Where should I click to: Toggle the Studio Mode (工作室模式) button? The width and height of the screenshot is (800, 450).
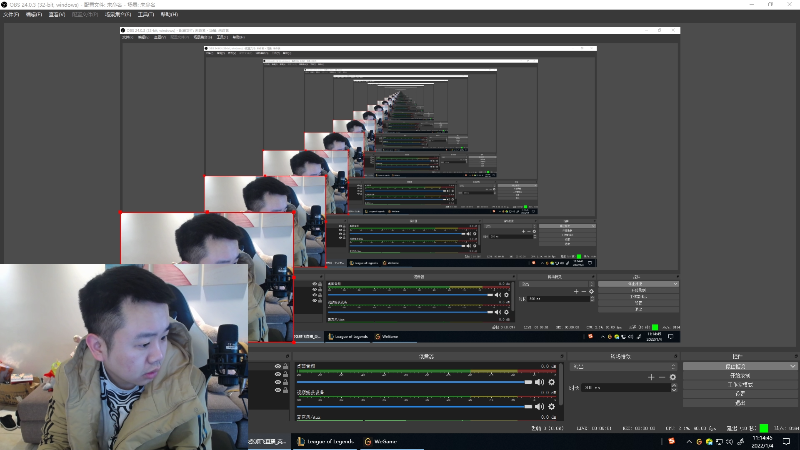tap(740, 385)
